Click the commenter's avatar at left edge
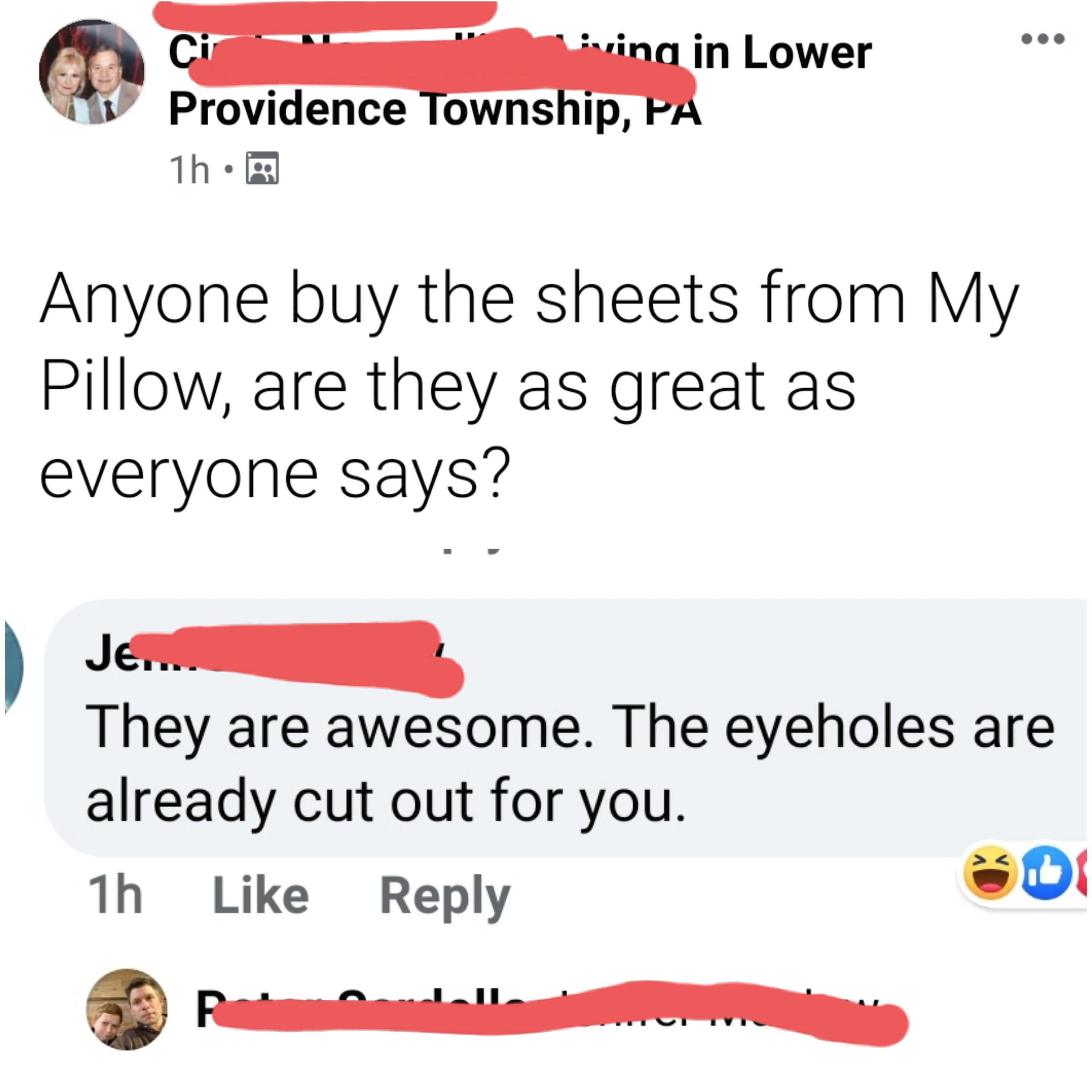 (13, 667)
